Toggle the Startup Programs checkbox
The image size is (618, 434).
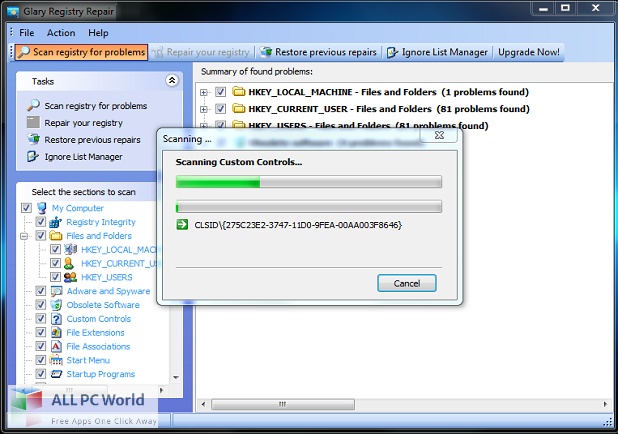pyautogui.click(x=41, y=373)
